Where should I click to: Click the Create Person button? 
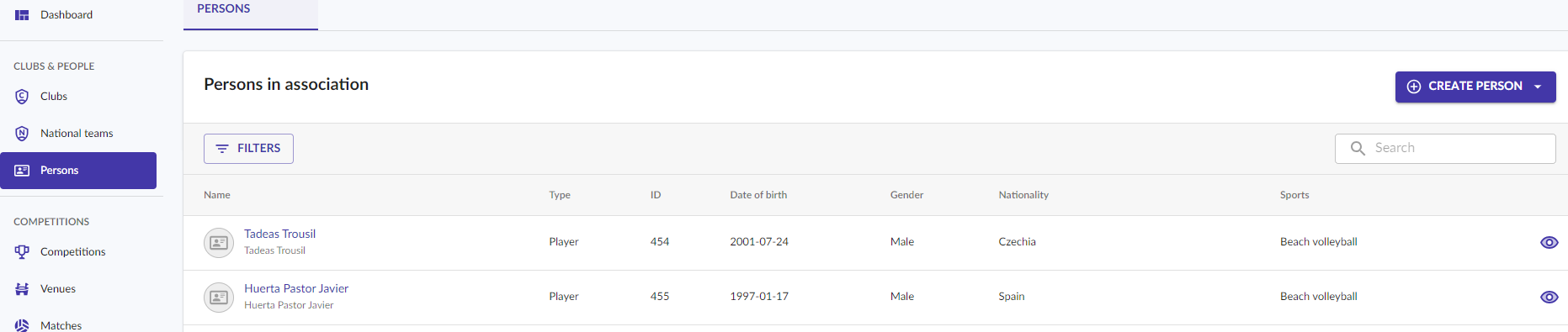1464,87
